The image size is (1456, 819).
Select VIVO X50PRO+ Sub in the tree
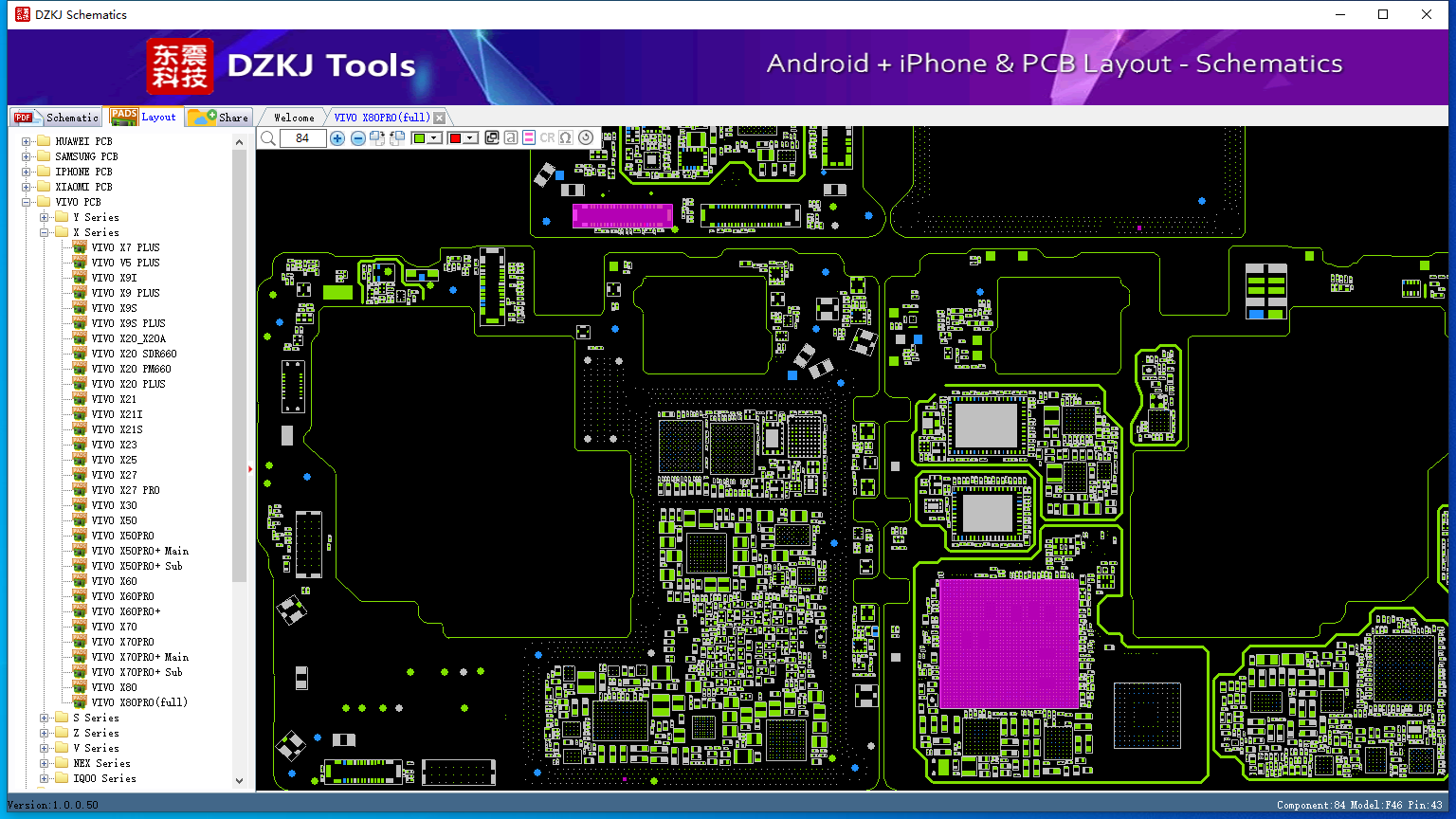coord(136,566)
